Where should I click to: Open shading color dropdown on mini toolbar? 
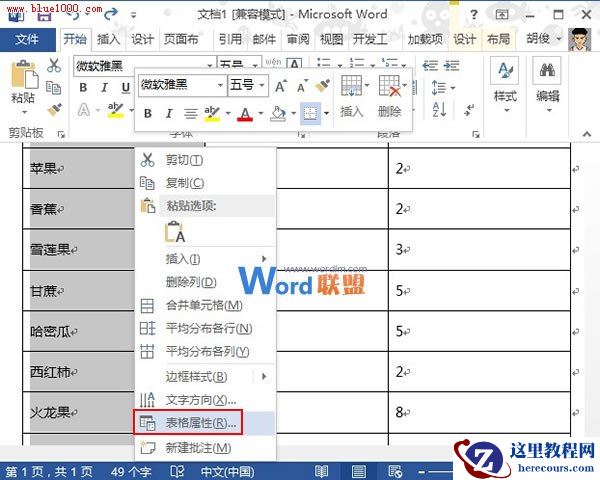(x=293, y=113)
